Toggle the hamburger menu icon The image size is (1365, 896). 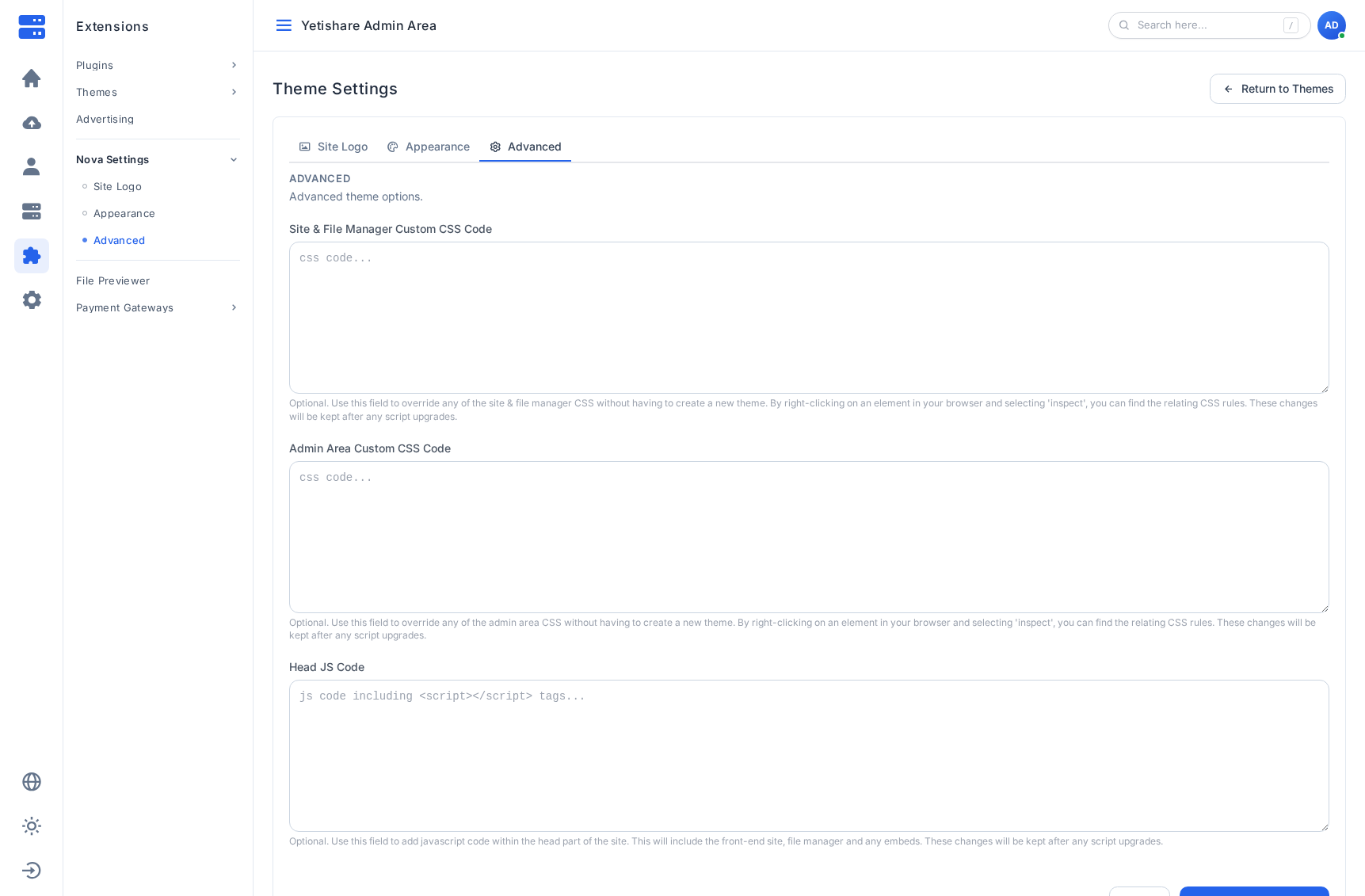[x=284, y=25]
